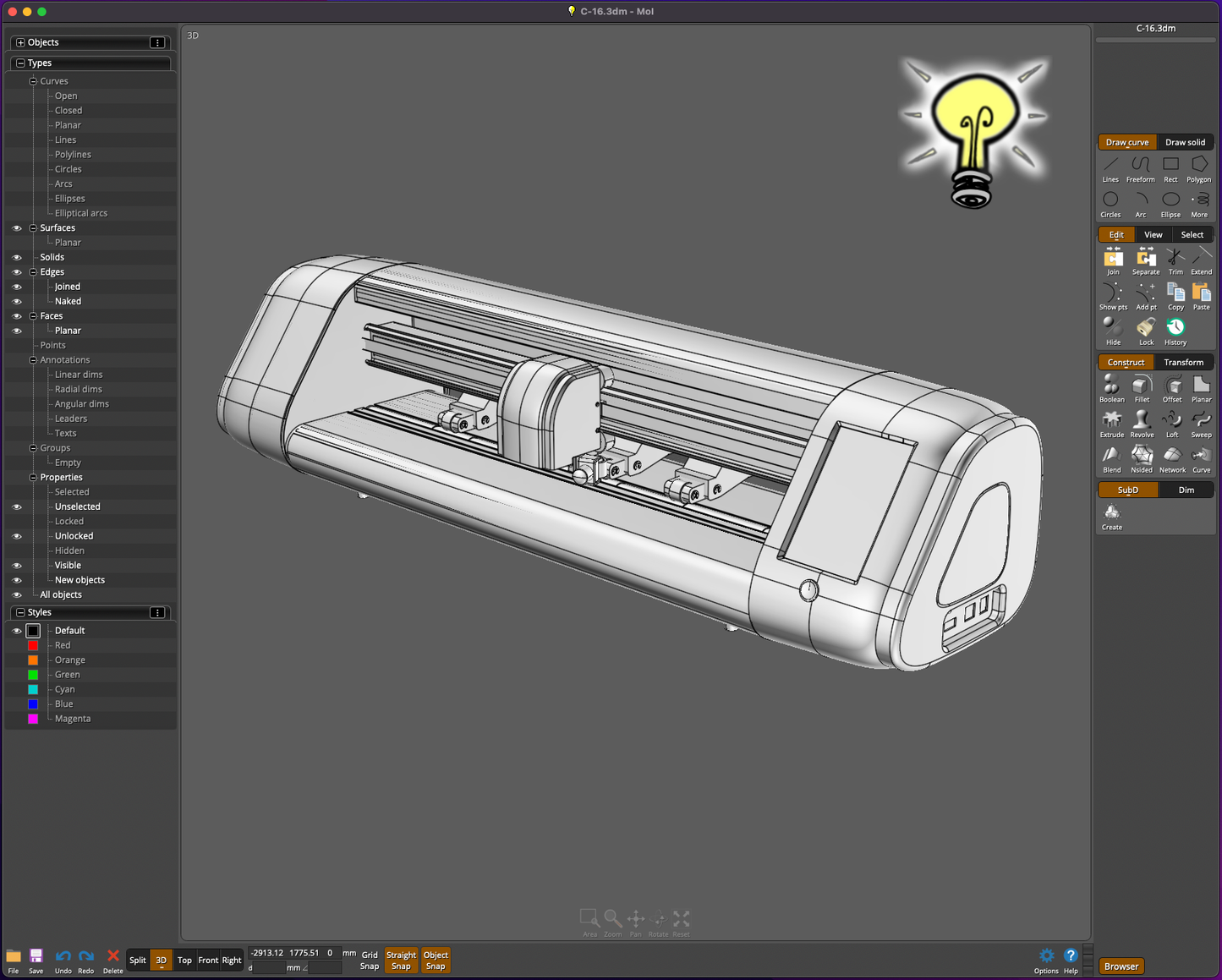Pick the Network surface tool
The height and width of the screenshot is (980, 1222).
(x=1171, y=458)
